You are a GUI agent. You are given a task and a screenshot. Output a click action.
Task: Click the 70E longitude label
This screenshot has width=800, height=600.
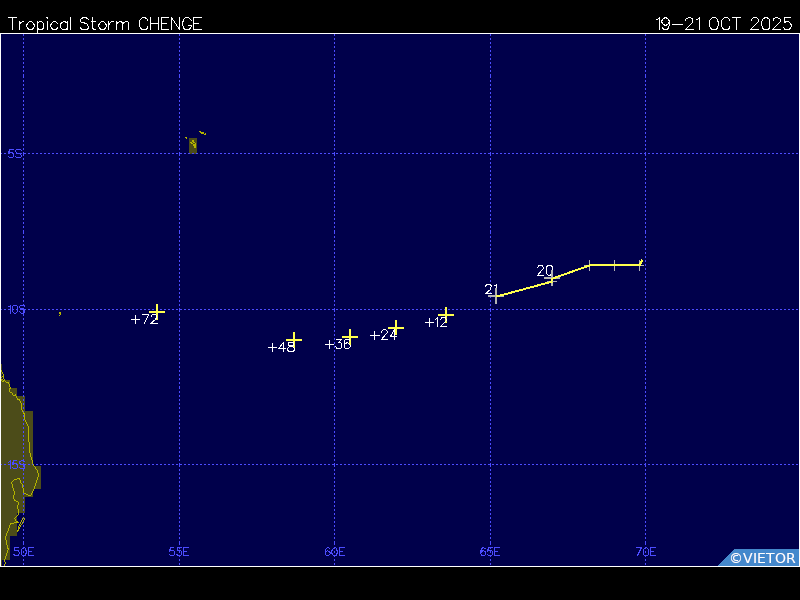tap(645, 552)
